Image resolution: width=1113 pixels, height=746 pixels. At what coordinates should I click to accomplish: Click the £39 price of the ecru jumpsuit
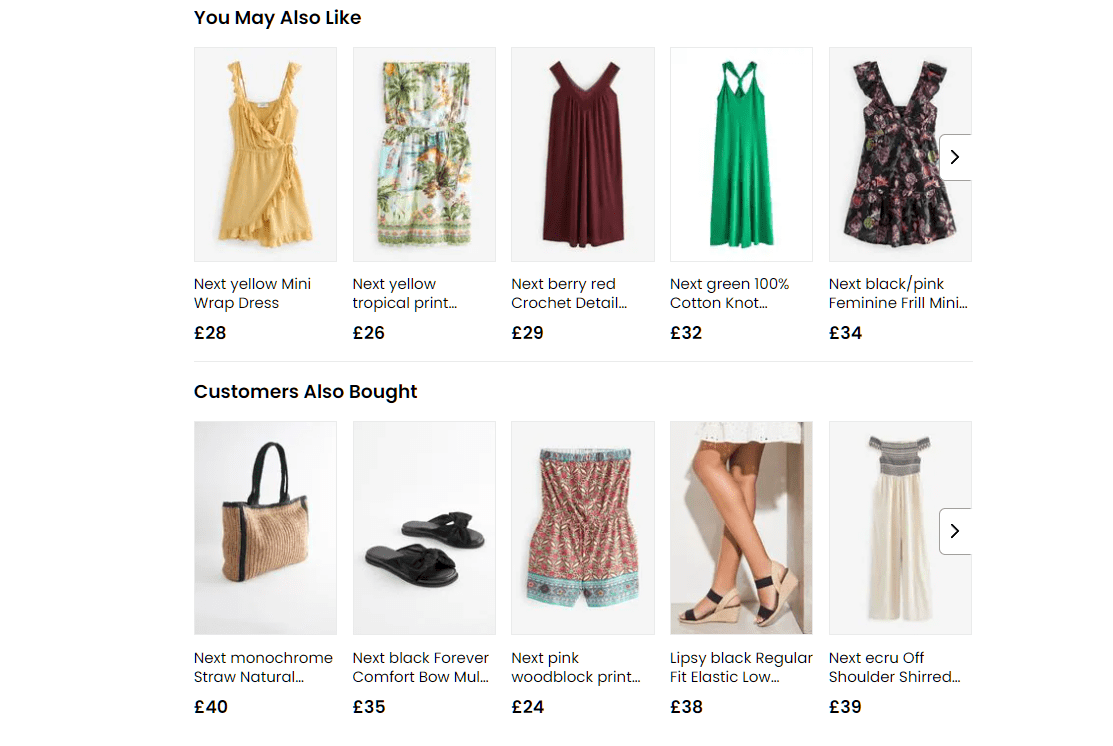pyautogui.click(x=845, y=707)
